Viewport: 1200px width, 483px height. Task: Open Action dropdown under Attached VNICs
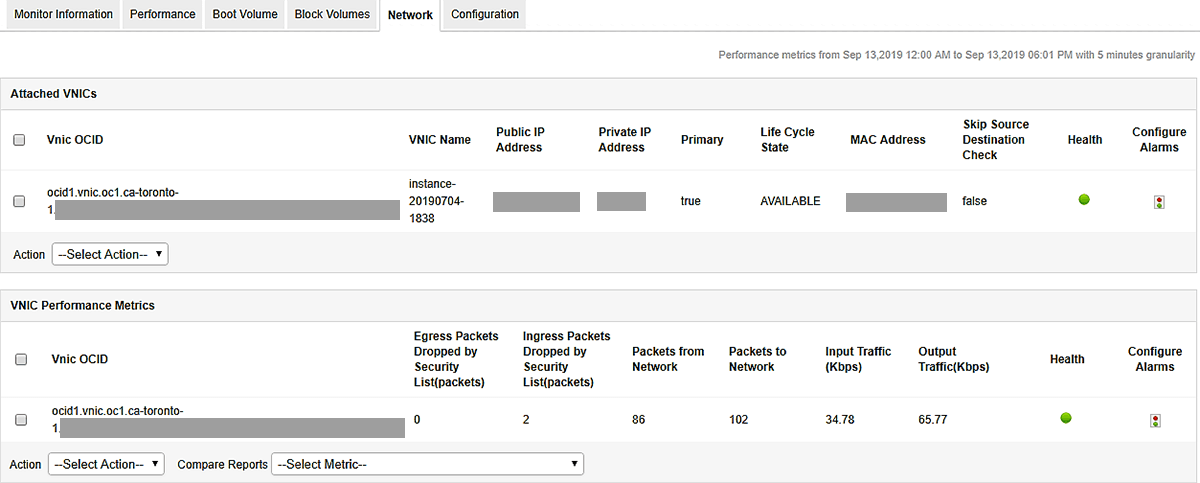point(110,254)
